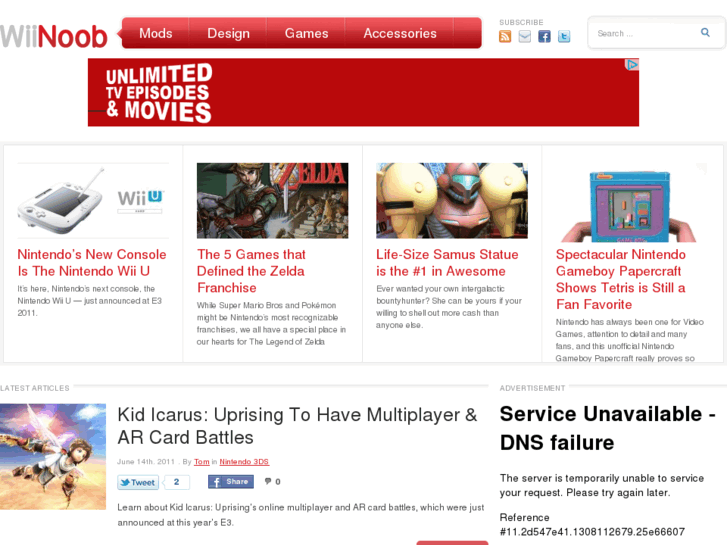Click author link Tom
This screenshot has width=727, height=545.
tap(202, 462)
